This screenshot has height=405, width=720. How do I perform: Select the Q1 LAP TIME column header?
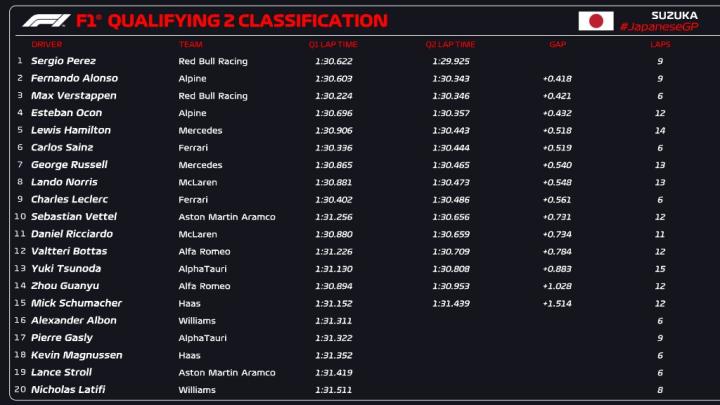[333, 45]
